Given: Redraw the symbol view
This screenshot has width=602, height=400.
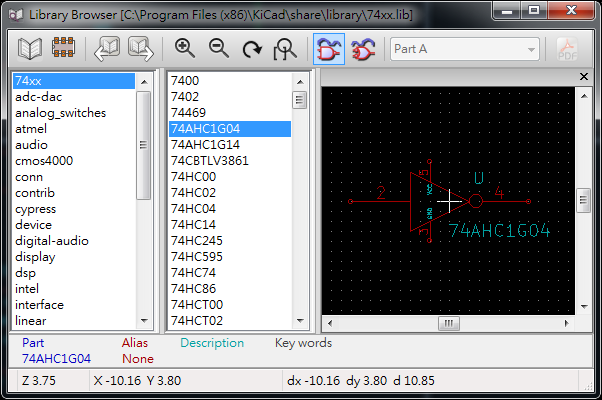Looking at the screenshot, I should click(x=252, y=49).
